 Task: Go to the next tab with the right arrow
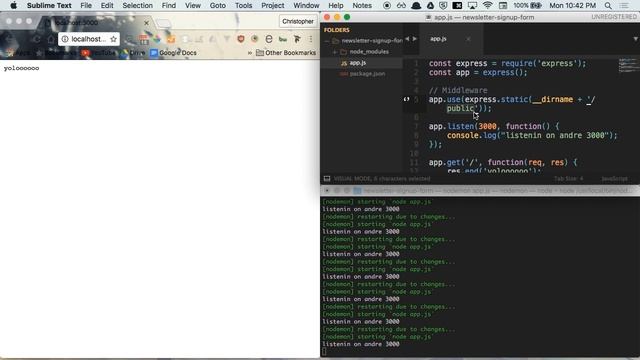tap(415, 39)
